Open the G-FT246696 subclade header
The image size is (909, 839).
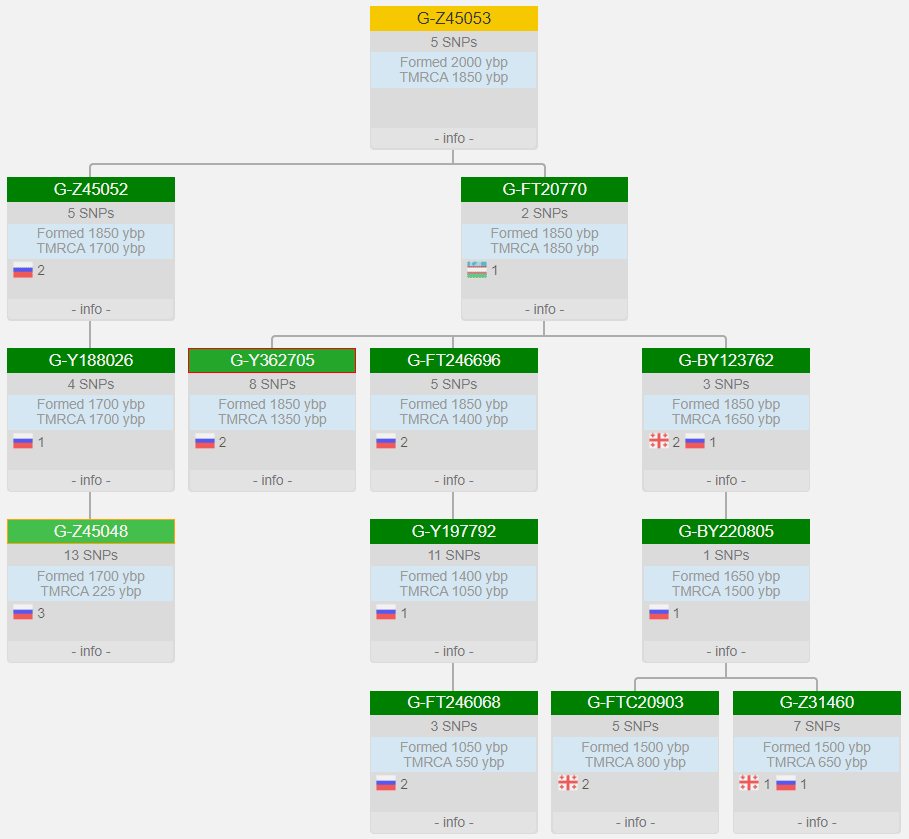click(453, 360)
